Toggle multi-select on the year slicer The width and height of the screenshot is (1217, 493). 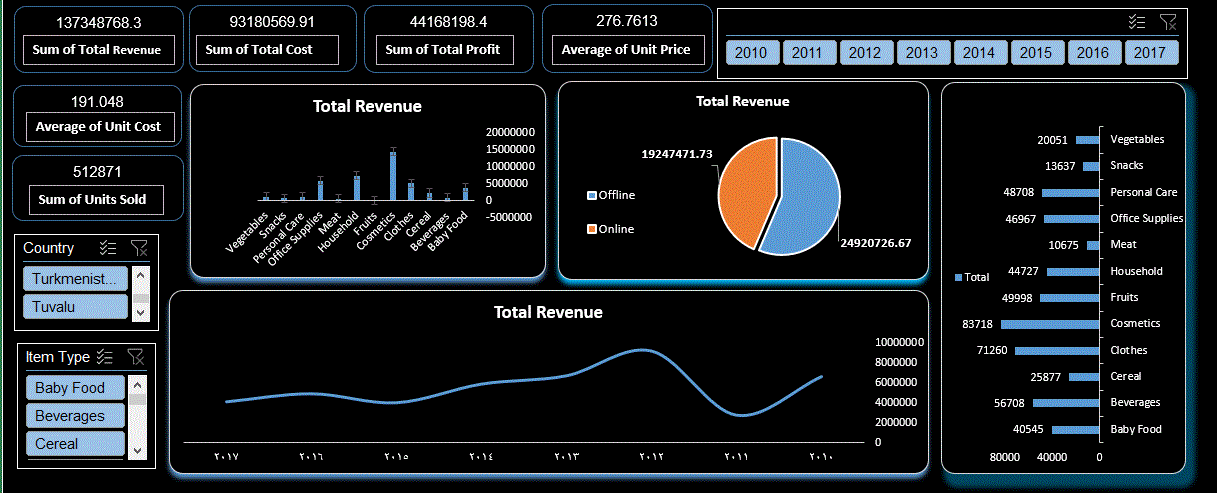(x=1136, y=22)
